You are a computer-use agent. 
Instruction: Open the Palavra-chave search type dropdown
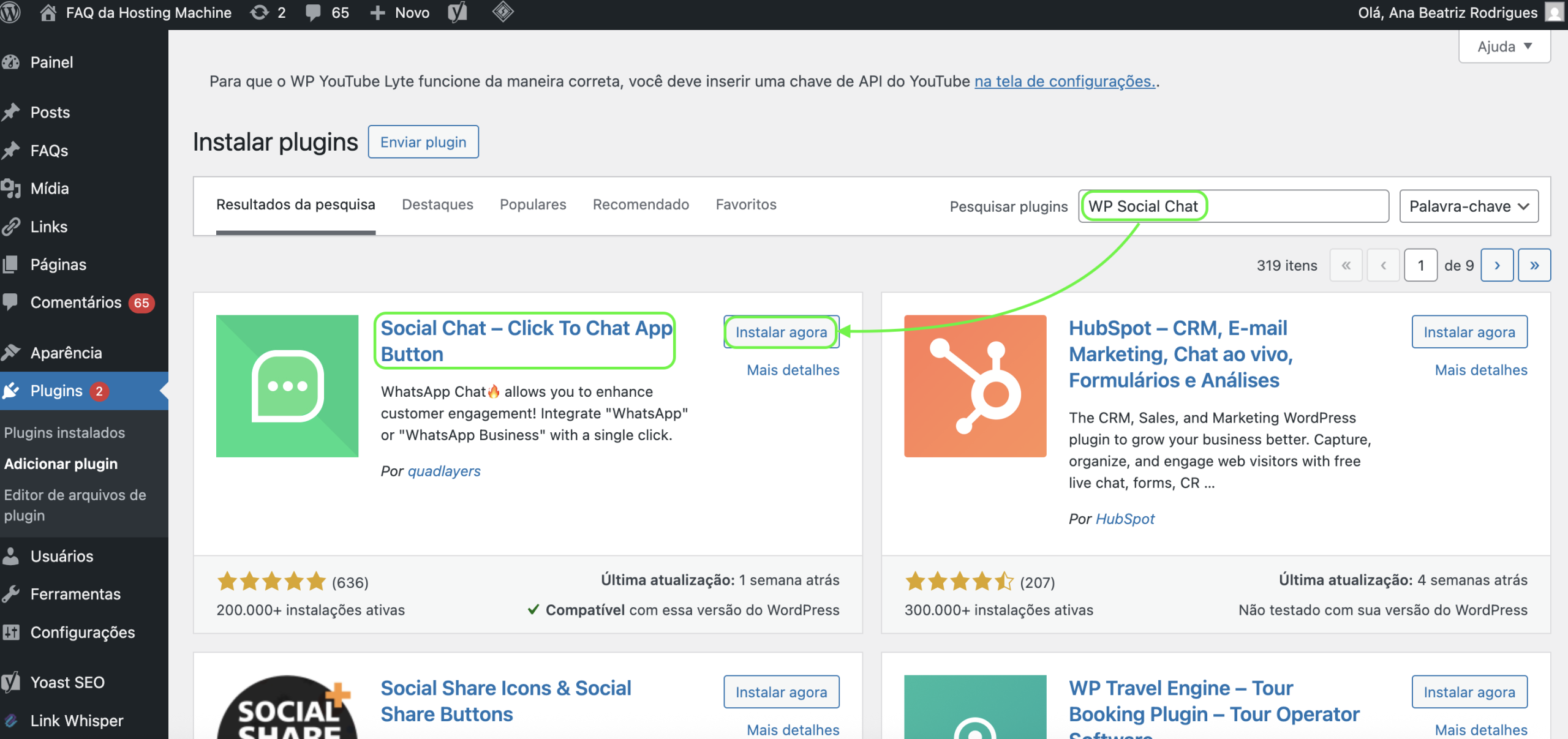[x=1469, y=206]
